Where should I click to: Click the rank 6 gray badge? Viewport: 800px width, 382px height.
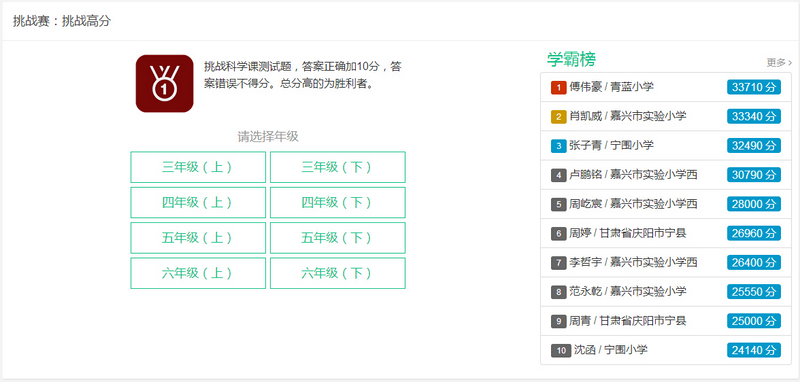(559, 234)
